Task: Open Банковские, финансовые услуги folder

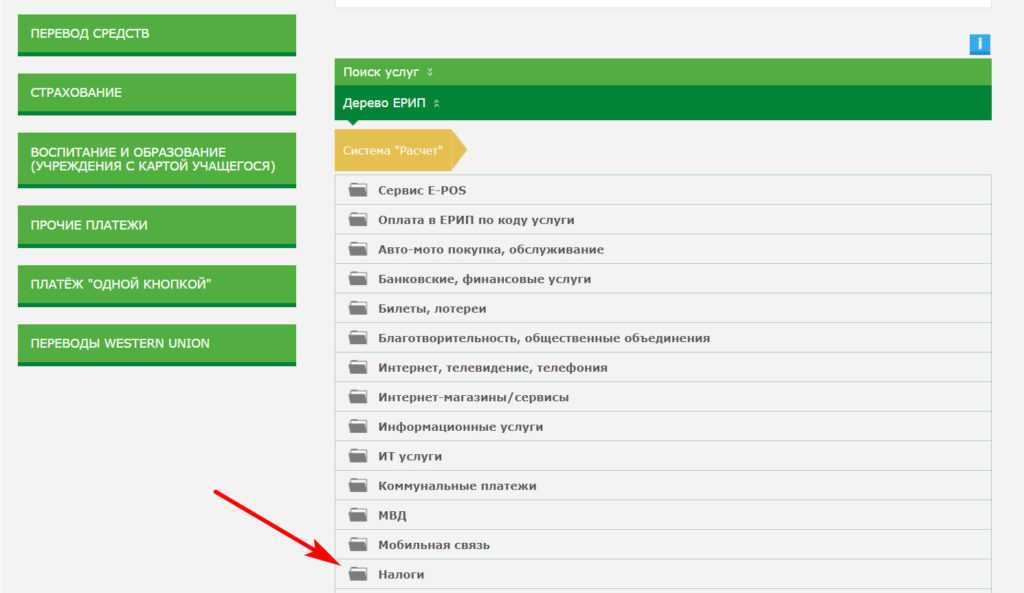Action: (x=484, y=279)
